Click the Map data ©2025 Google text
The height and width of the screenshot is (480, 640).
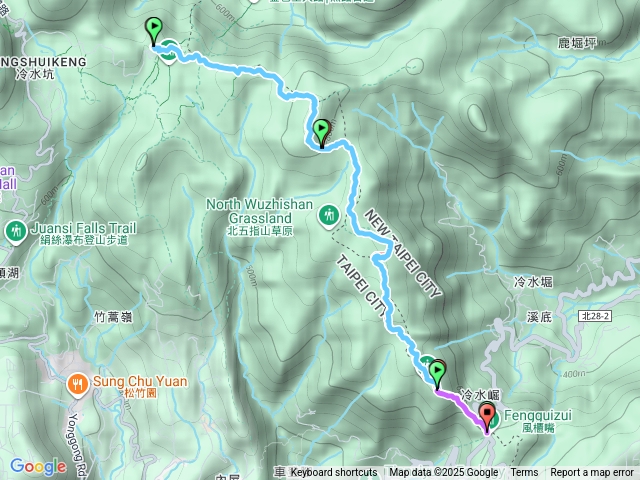click(x=443, y=473)
